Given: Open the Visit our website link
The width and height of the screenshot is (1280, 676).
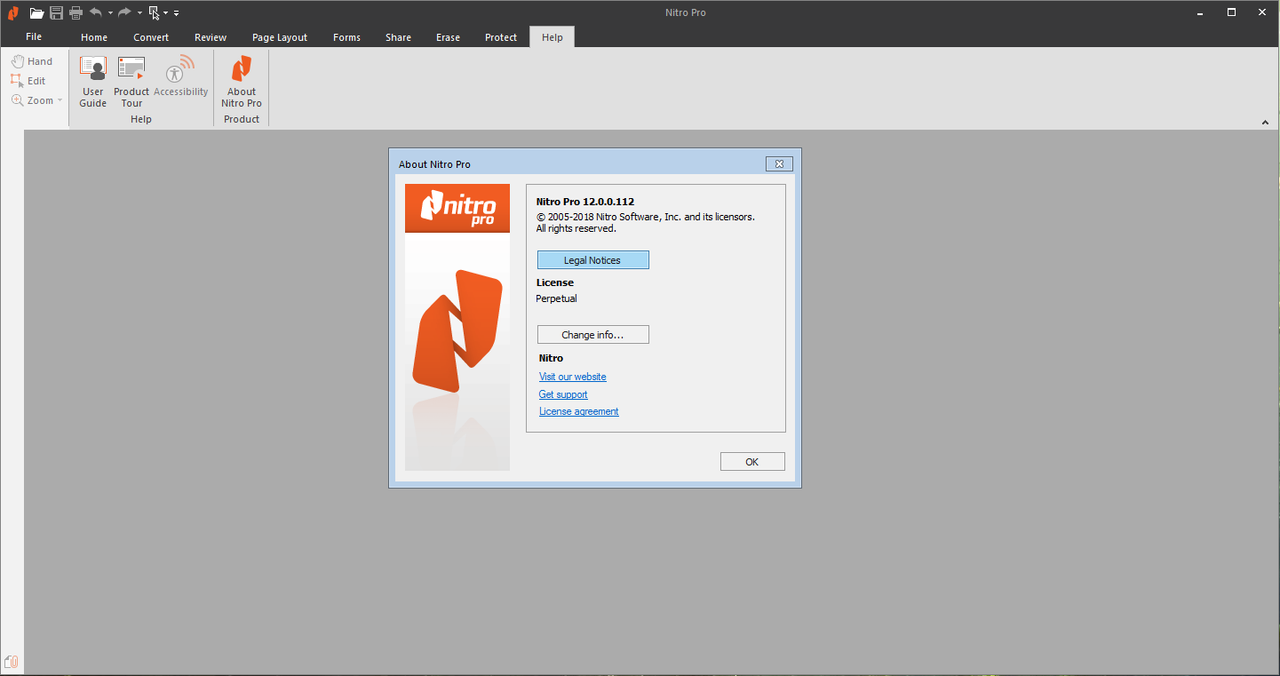Looking at the screenshot, I should pos(573,377).
